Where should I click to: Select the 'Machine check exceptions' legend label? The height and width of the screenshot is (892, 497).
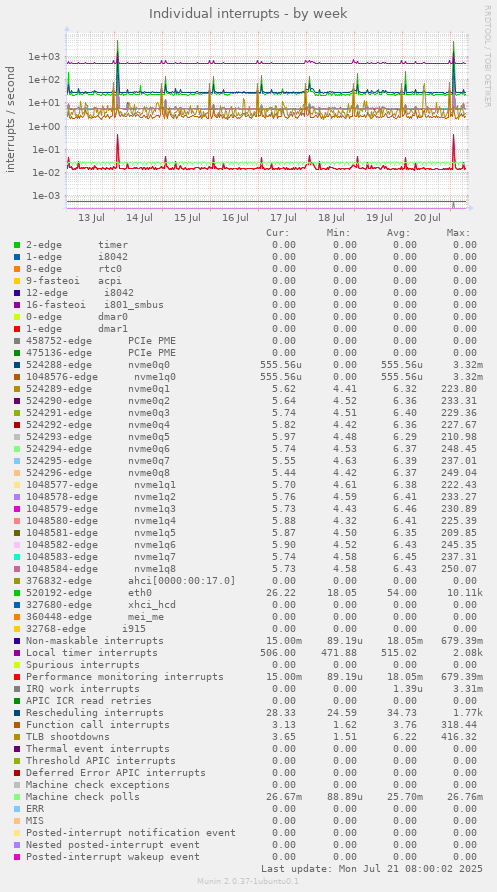tap(98, 784)
